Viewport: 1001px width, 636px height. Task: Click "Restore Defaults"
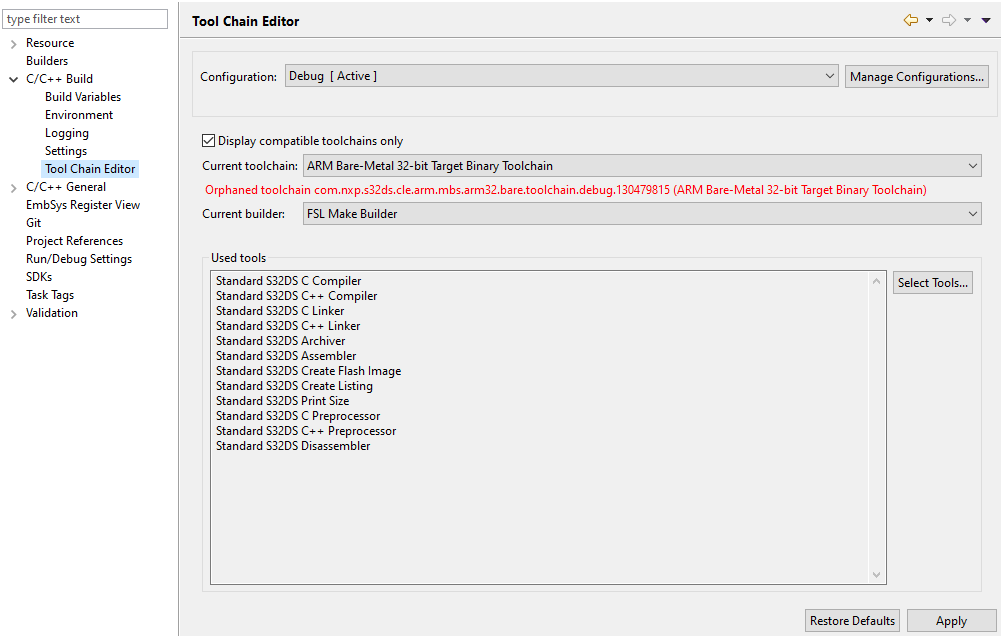click(851, 620)
